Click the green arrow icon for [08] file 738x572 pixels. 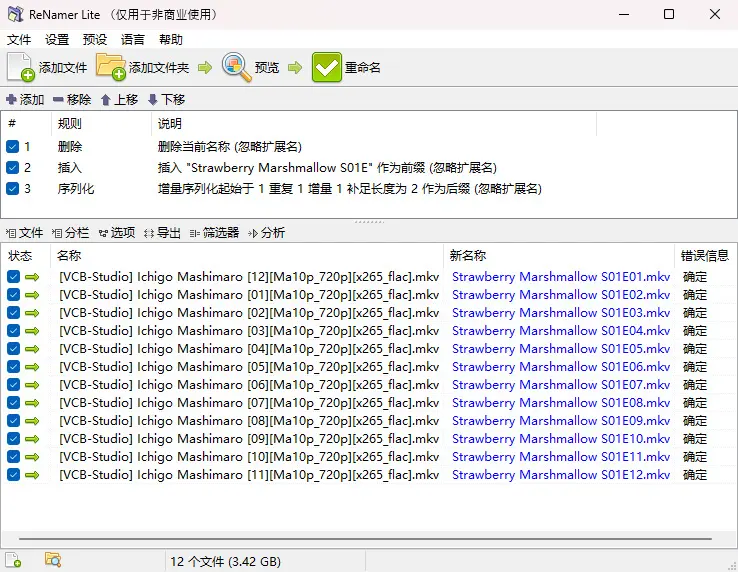coord(32,421)
